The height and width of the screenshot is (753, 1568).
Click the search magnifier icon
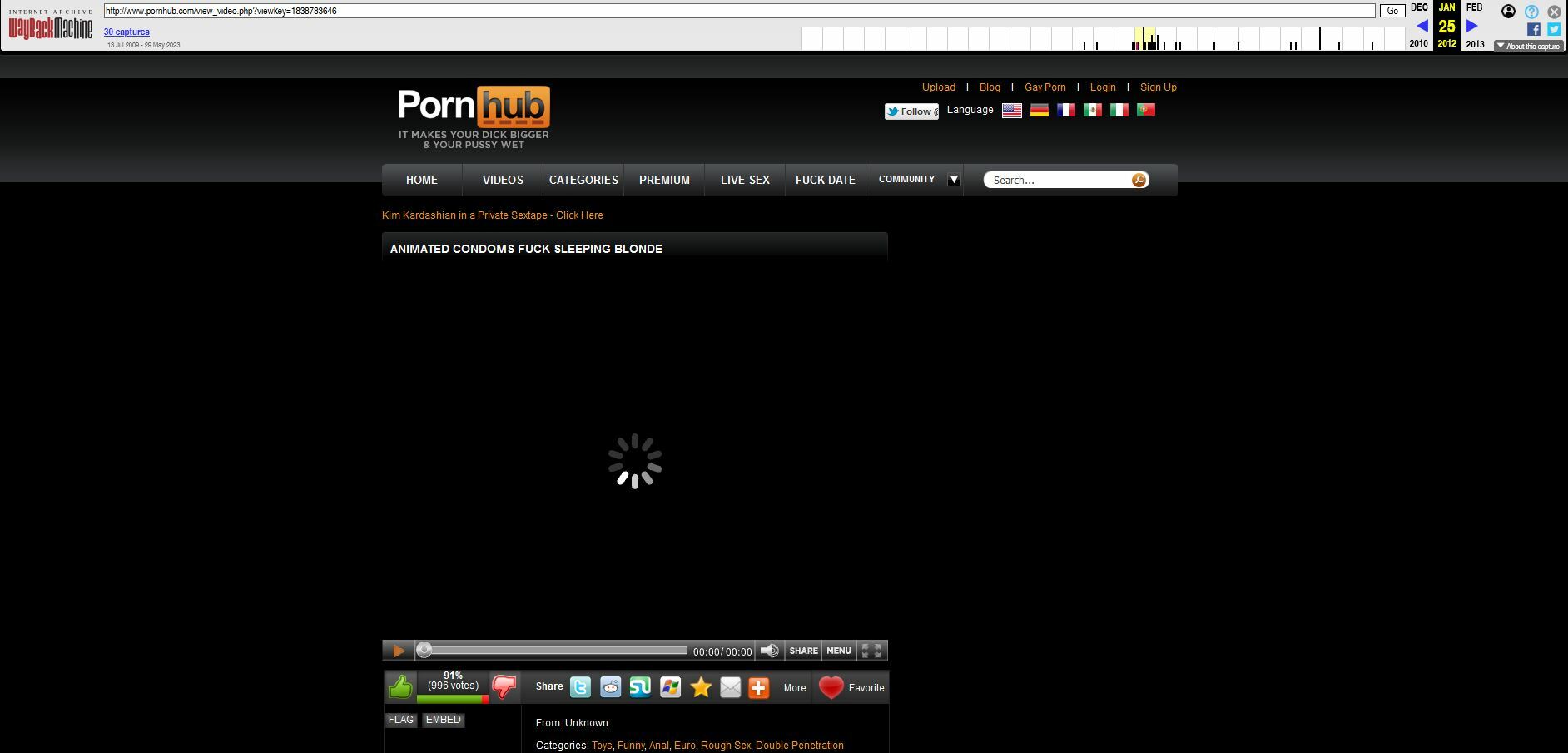pyautogui.click(x=1139, y=180)
